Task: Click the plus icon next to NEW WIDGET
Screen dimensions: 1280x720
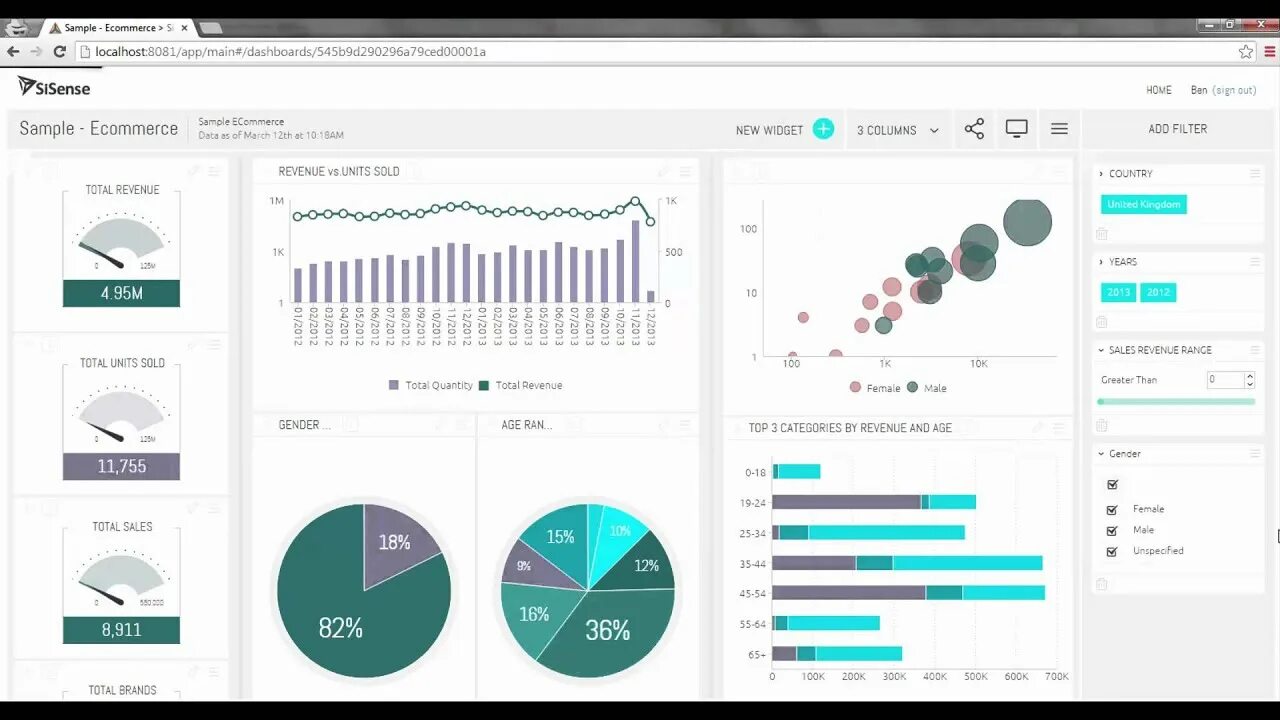Action: tap(823, 128)
